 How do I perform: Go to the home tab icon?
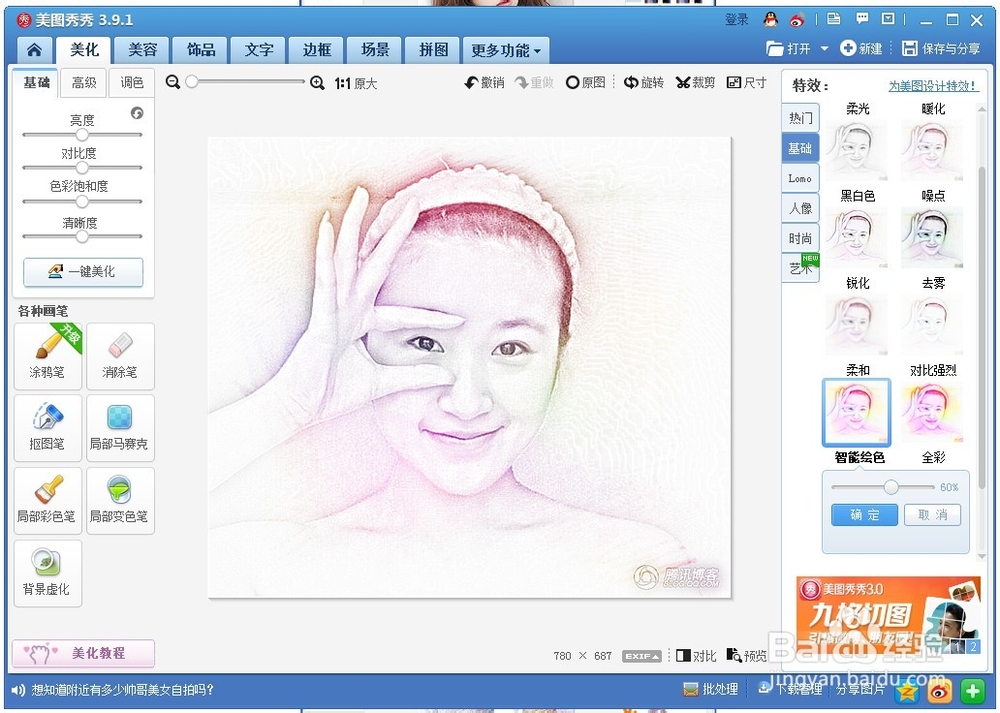pyautogui.click(x=34, y=50)
